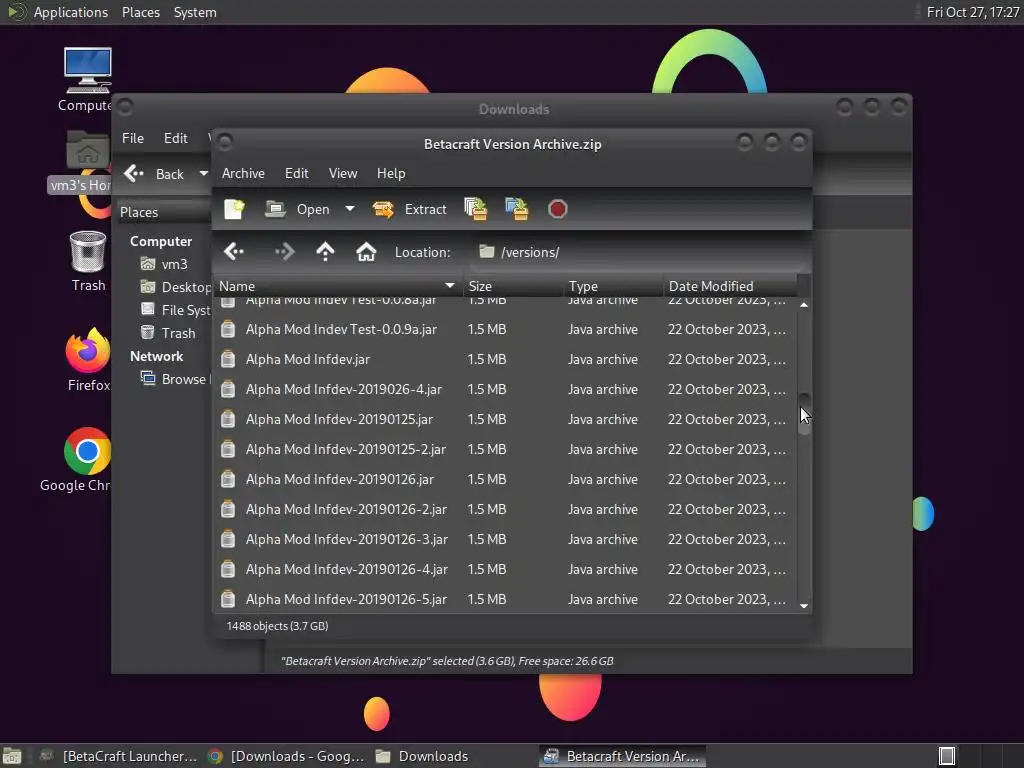The height and width of the screenshot is (768, 1024).
Task: Open Edit menu in Downloads window
Action: coord(176,138)
